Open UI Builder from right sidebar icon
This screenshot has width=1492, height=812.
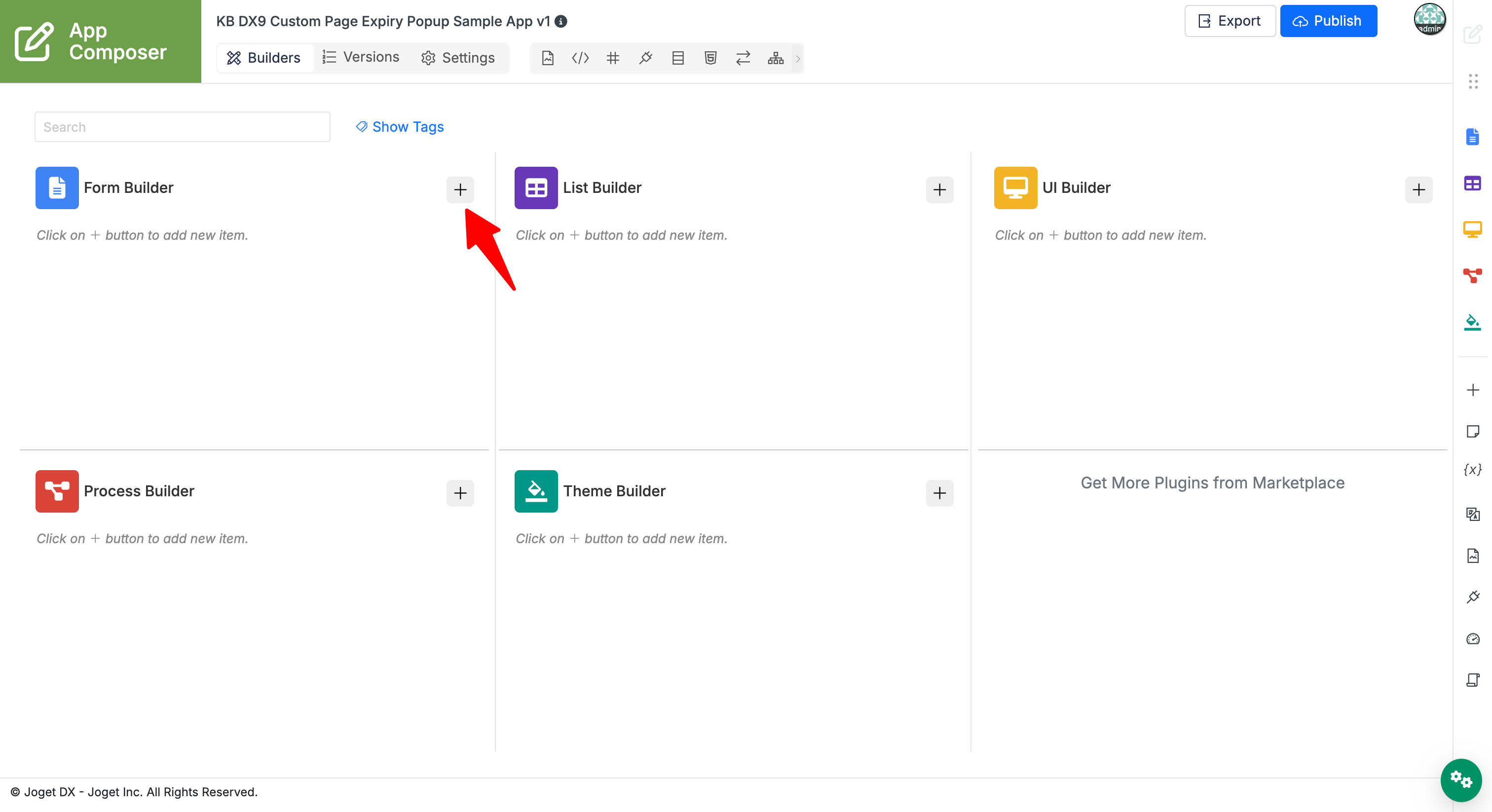[x=1472, y=229]
